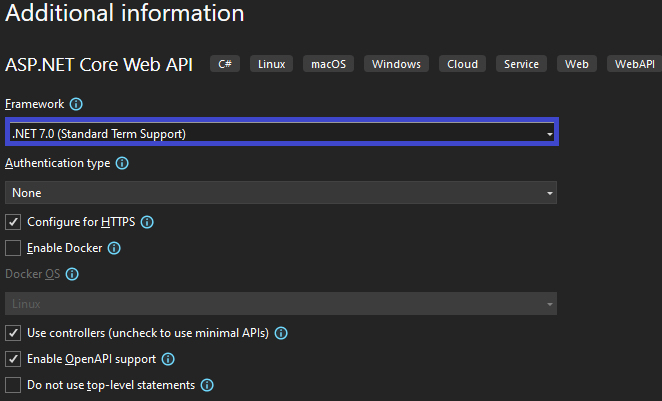Click the Configure for HTTPS info icon

[147, 222]
